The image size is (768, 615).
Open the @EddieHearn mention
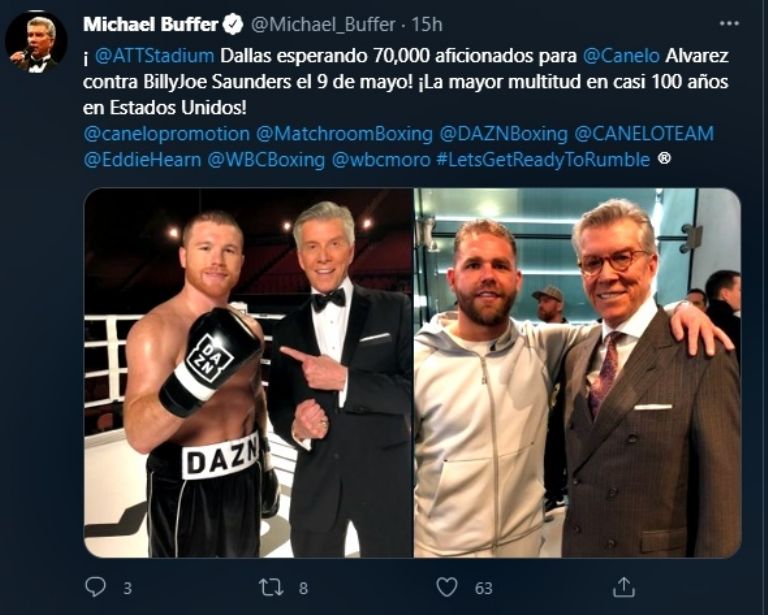[142, 160]
